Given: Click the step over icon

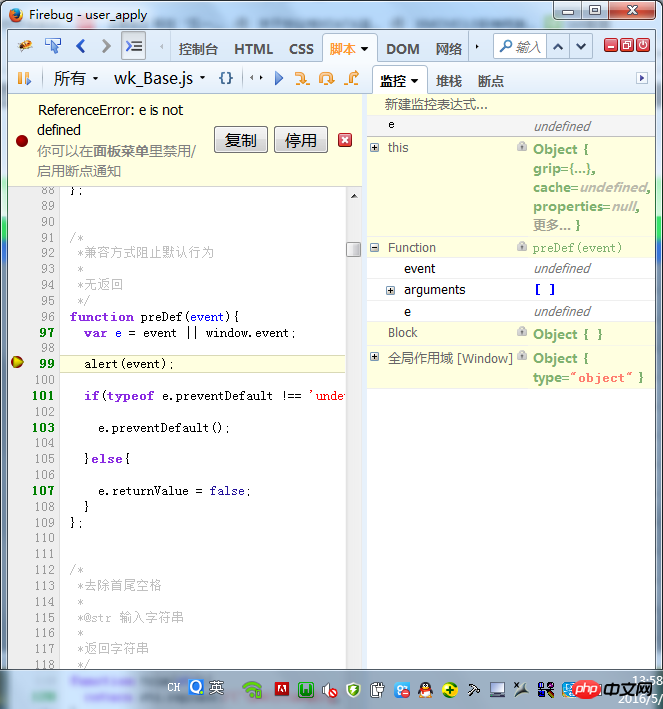Looking at the screenshot, I should 326,78.
